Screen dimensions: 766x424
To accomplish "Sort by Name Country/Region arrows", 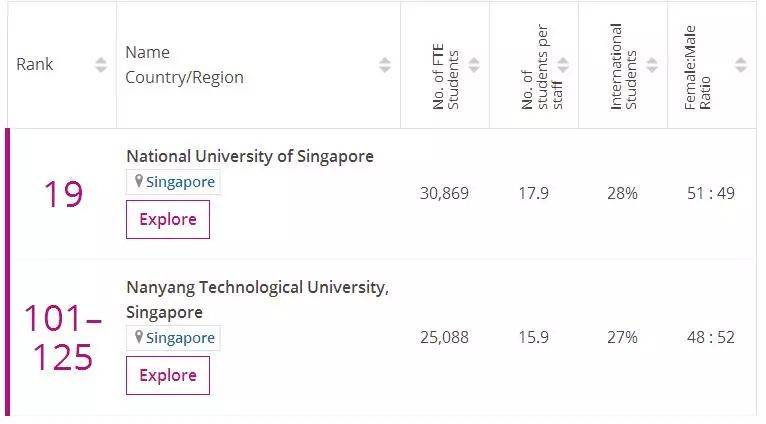I will click(x=385, y=65).
